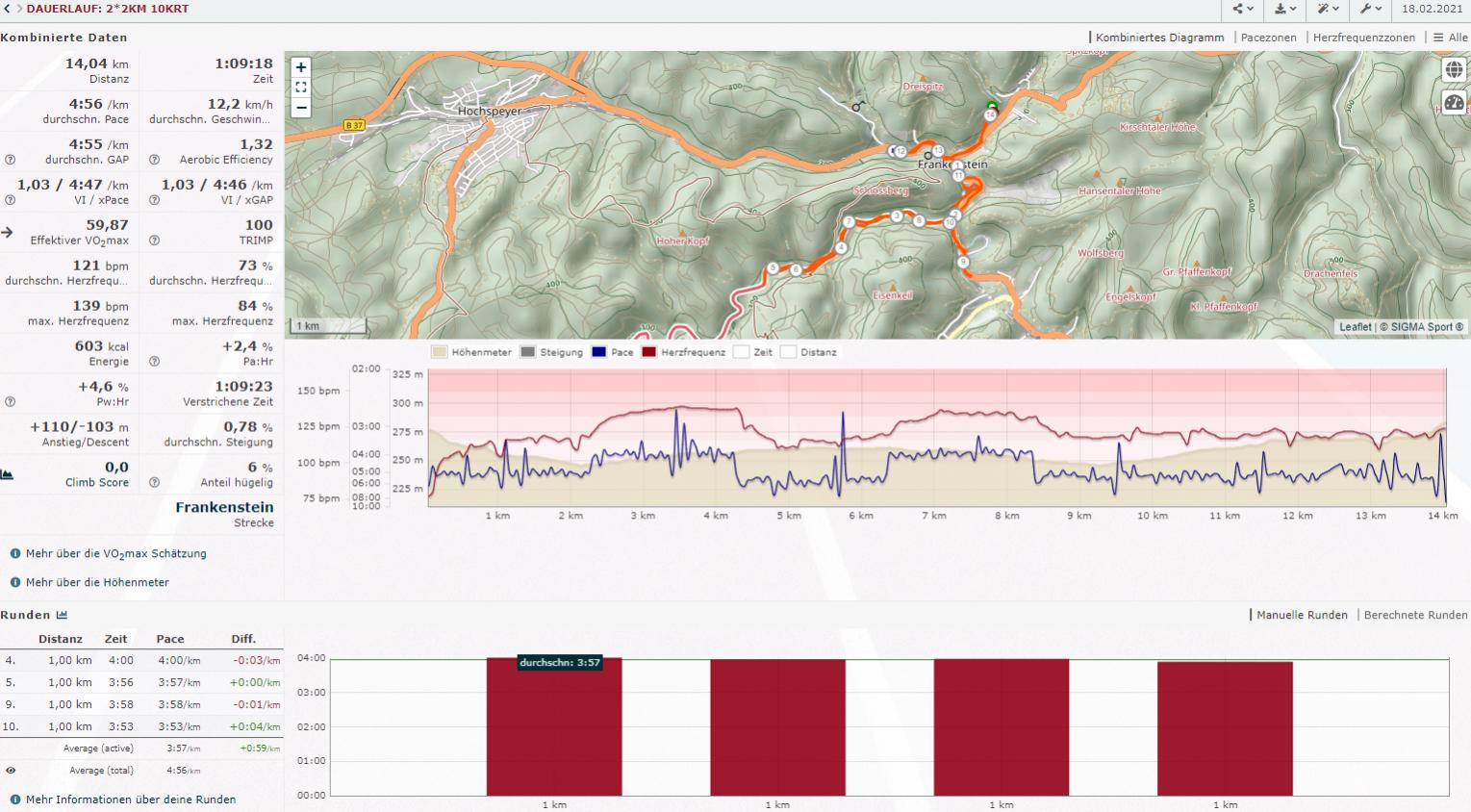
Task: Enter fullscreen mode for the map
Action: tap(301, 88)
